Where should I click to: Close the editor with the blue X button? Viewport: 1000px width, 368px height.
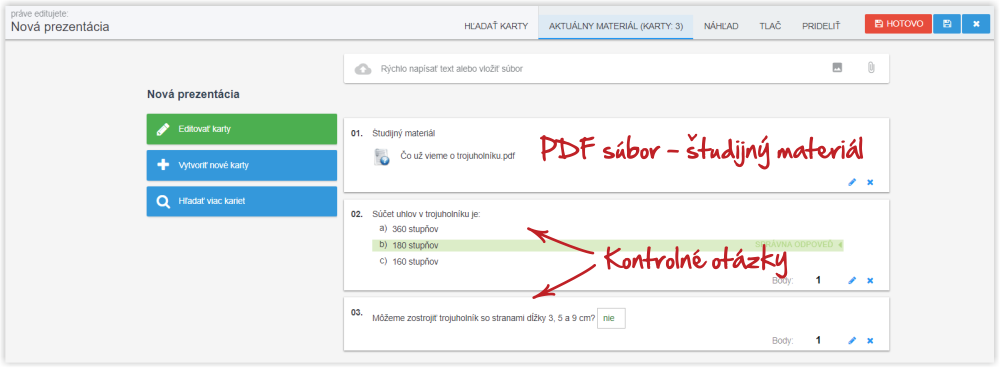(976, 24)
